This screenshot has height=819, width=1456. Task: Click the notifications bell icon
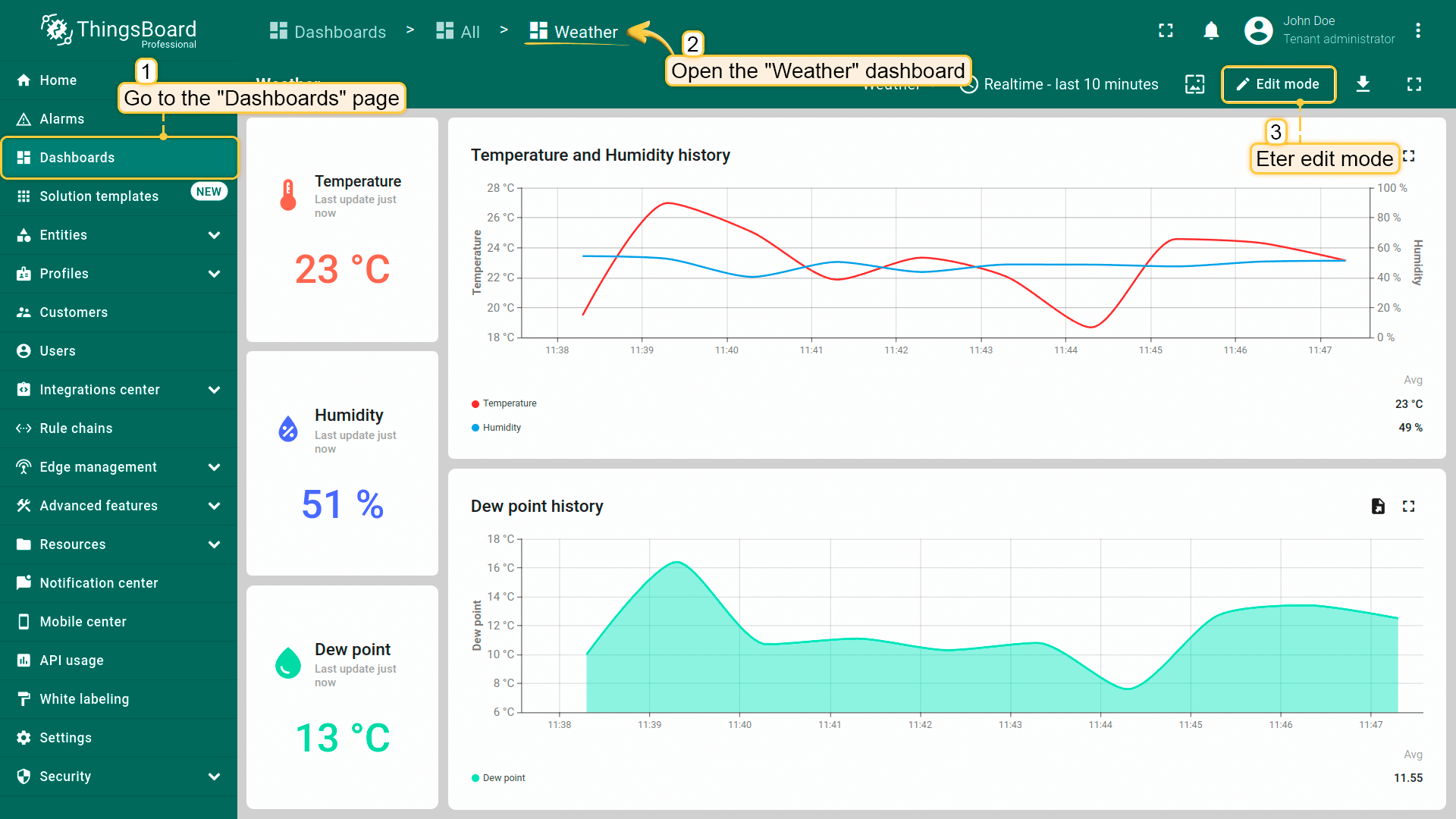tap(1211, 31)
